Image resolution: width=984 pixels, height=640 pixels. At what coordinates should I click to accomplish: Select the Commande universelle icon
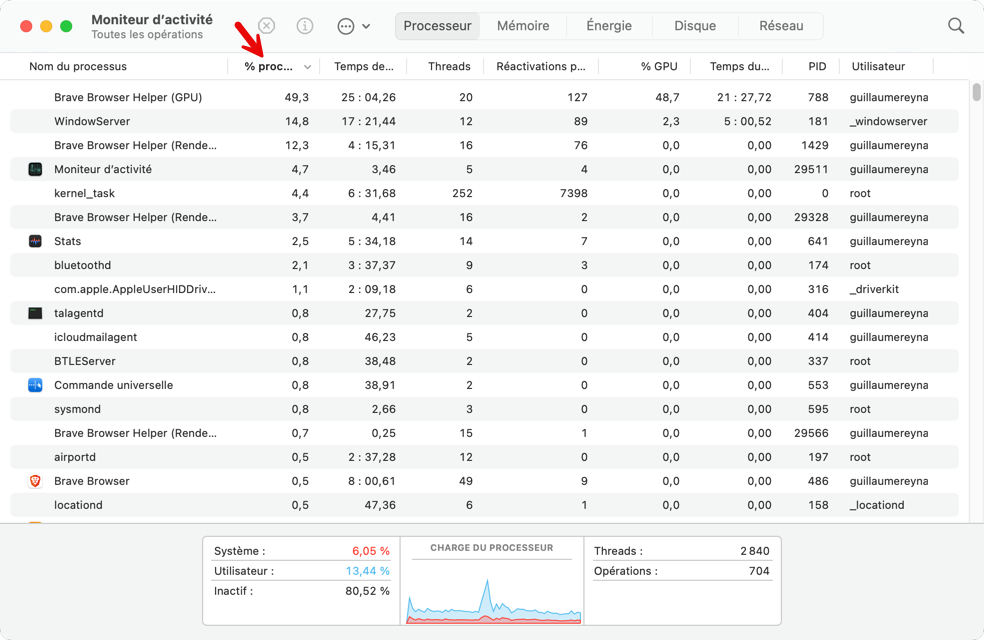[35, 385]
